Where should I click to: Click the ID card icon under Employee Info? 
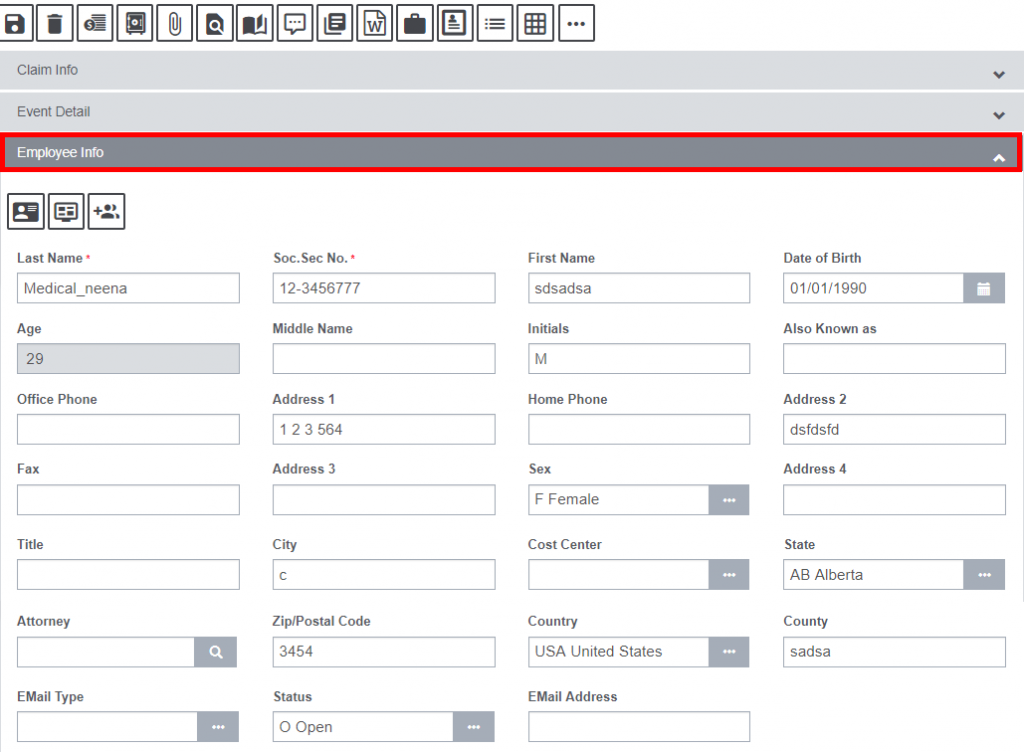[26, 211]
